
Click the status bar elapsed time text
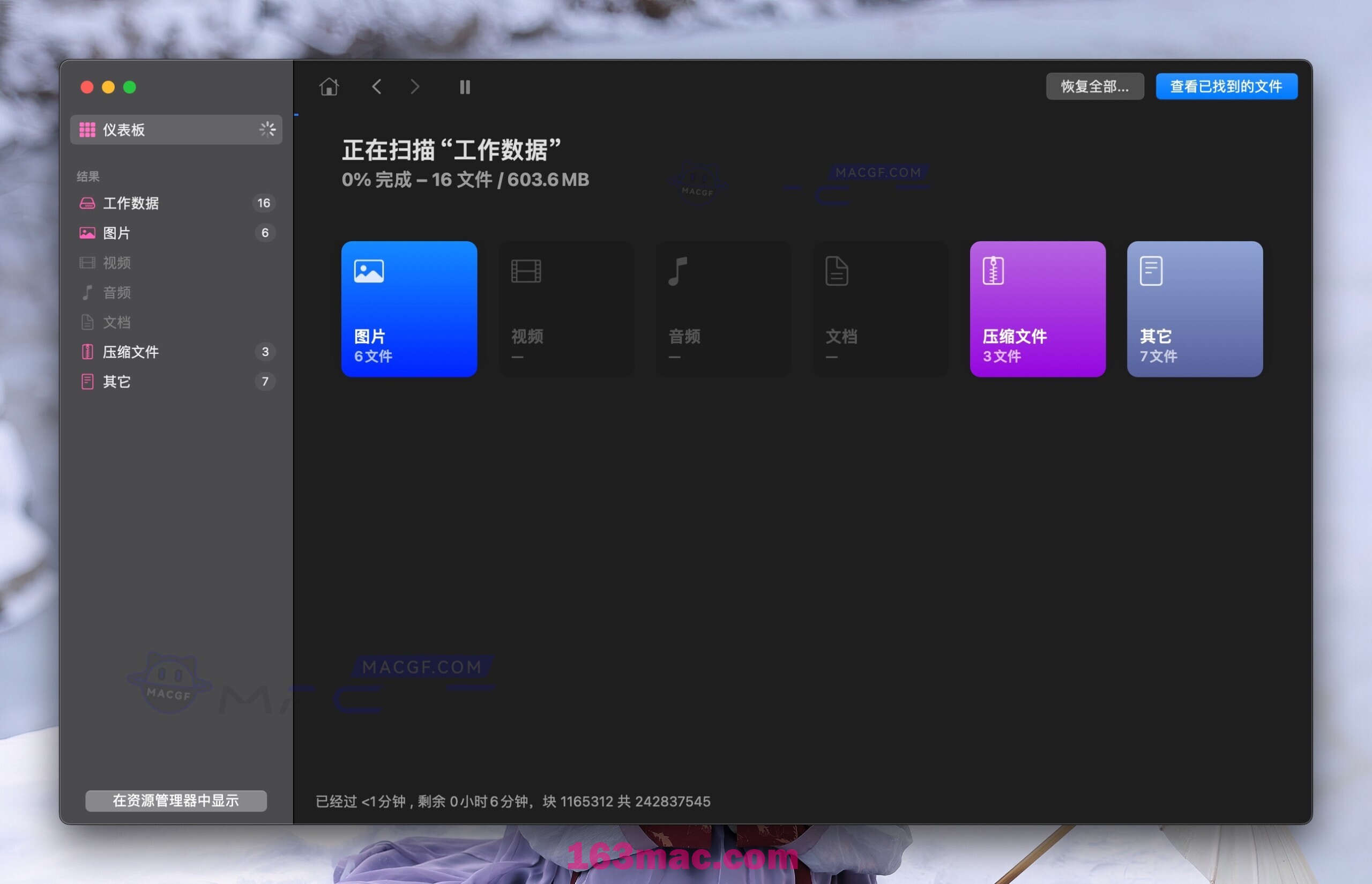click(513, 801)
